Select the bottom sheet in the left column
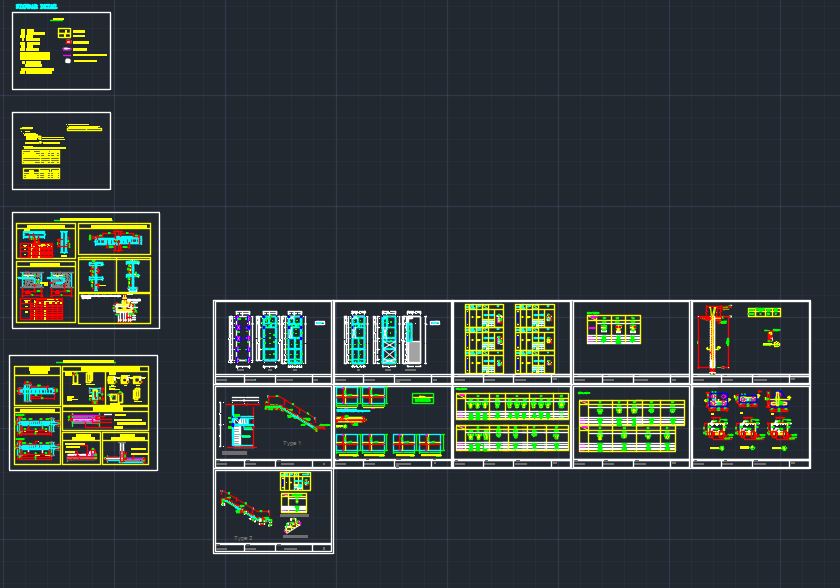The height and width of the screenshot is (588, 840). 83,413
